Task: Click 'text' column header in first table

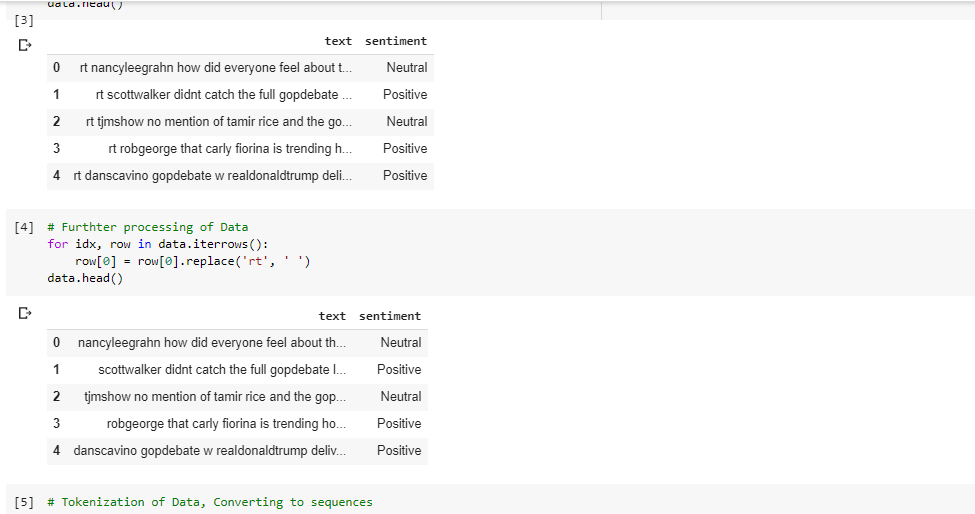Action: coord(338,41)
